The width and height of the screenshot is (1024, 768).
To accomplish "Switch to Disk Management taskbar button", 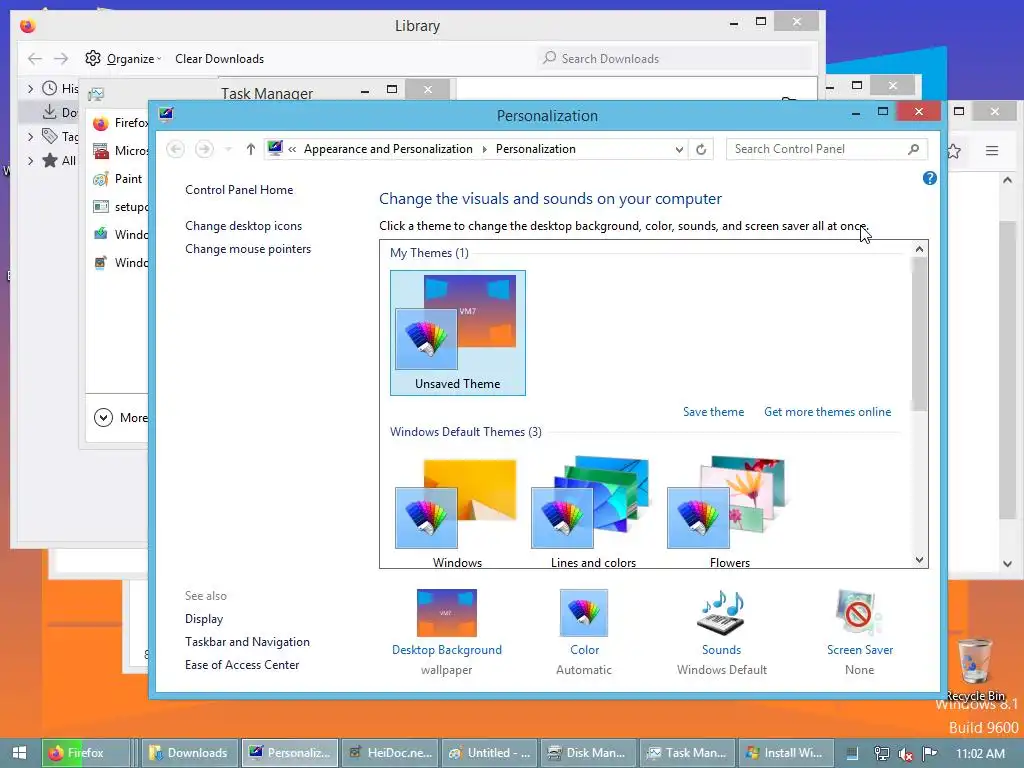I will click(x=588, y=753).
